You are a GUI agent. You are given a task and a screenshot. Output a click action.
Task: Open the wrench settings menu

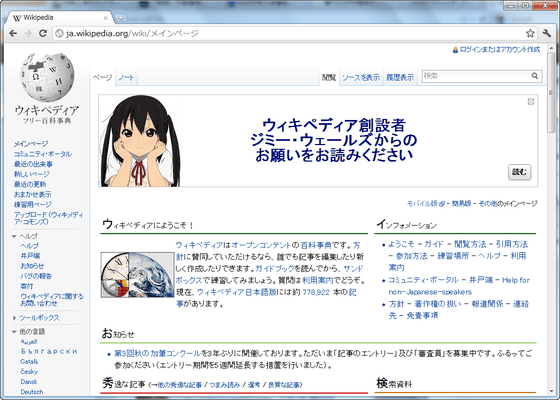click(x=546, y=33)
